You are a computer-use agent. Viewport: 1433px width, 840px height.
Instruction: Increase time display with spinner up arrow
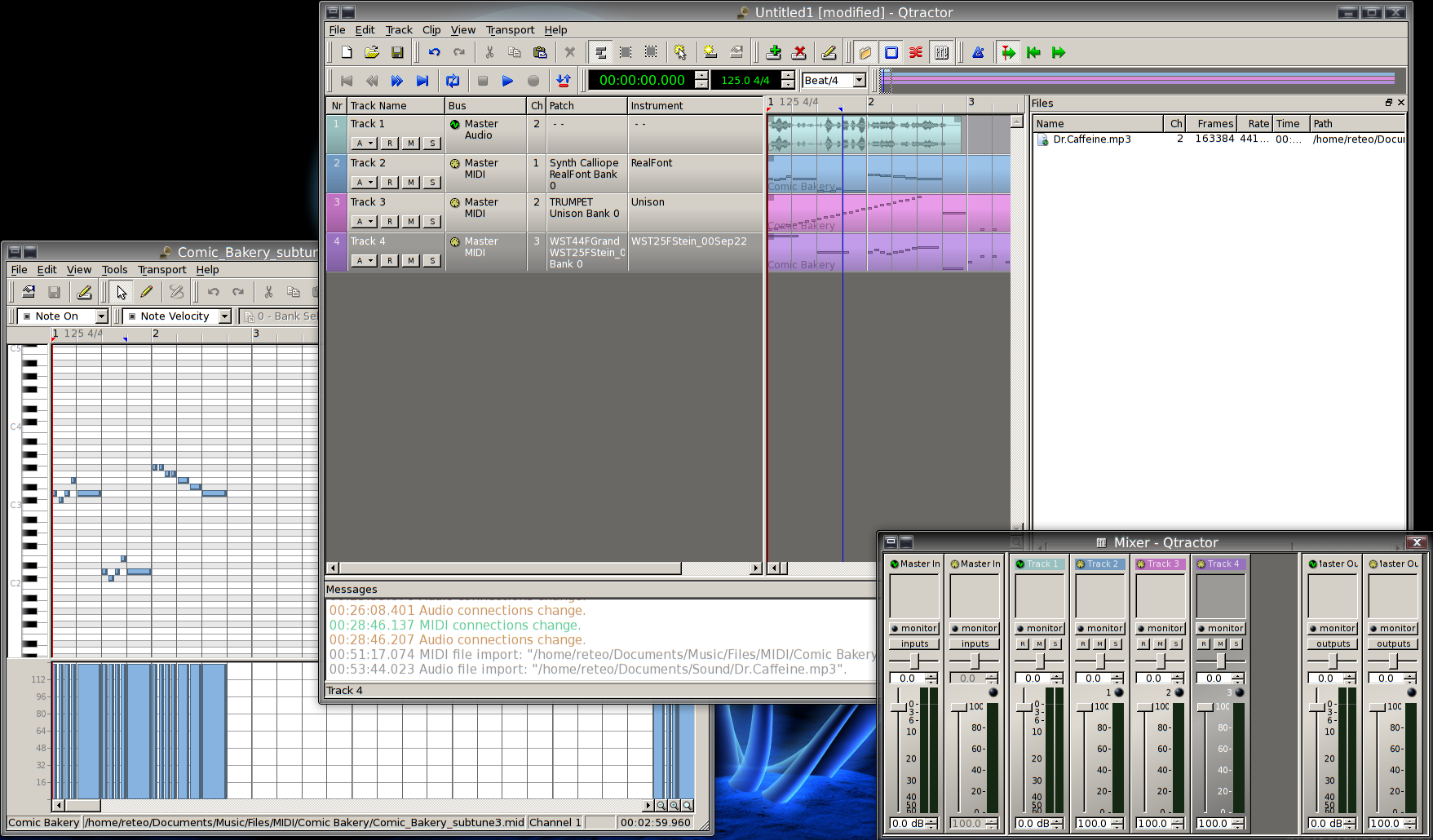point(701,76)
